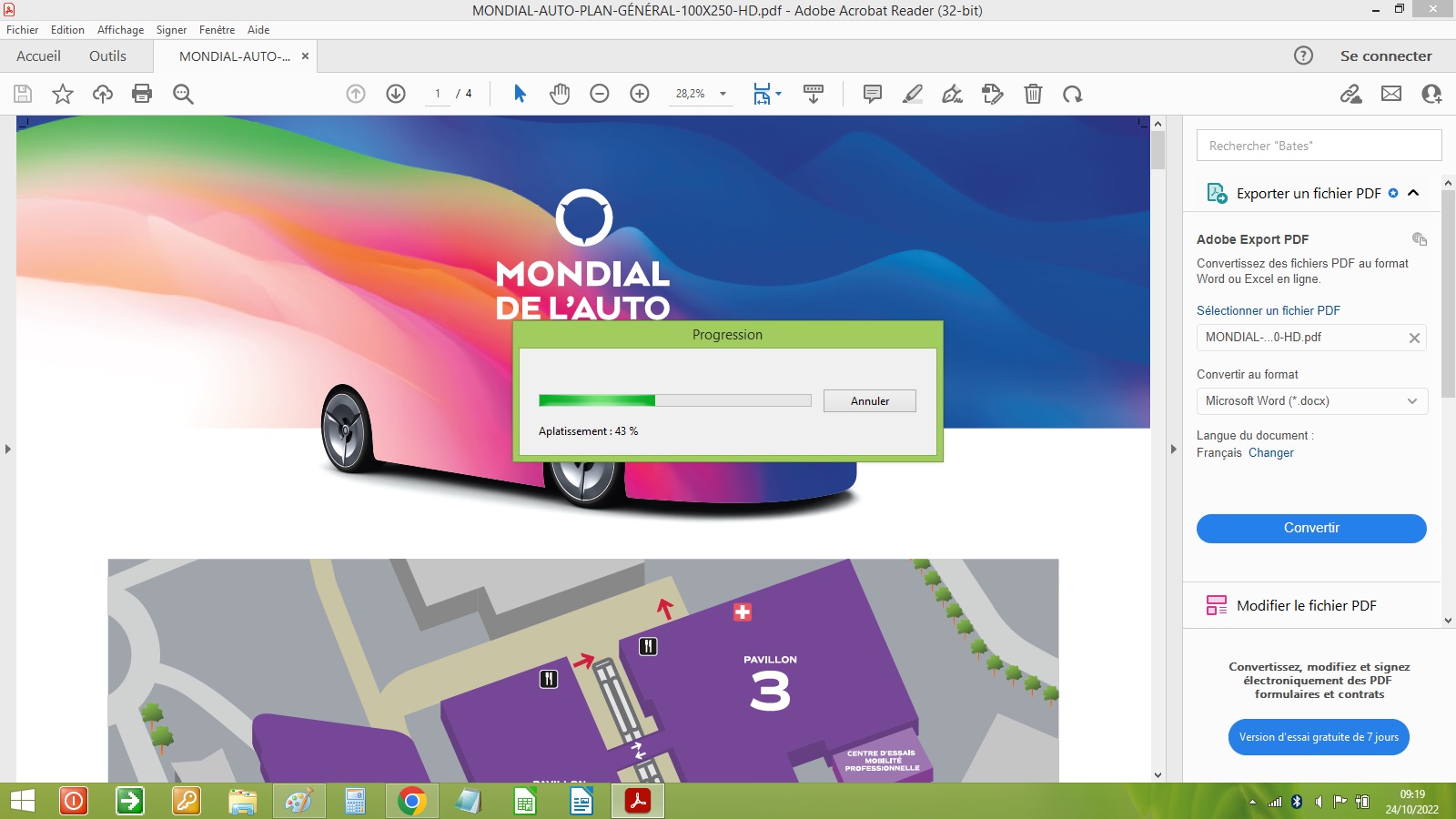Share link to file icon
The image size is (1456, 819).
point(1351,94)
